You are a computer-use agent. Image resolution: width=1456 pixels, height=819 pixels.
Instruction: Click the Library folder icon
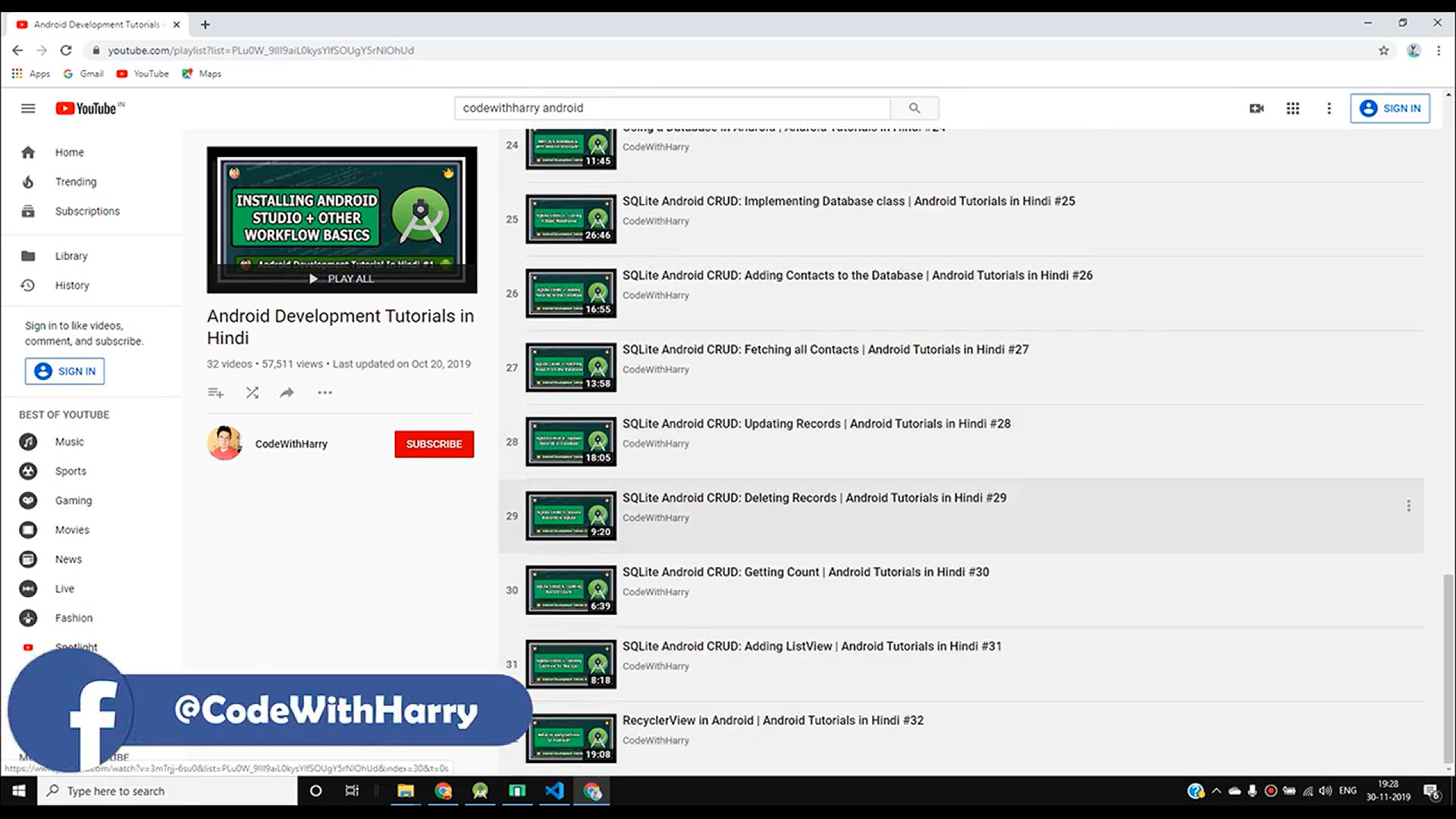tap(28, 256)
